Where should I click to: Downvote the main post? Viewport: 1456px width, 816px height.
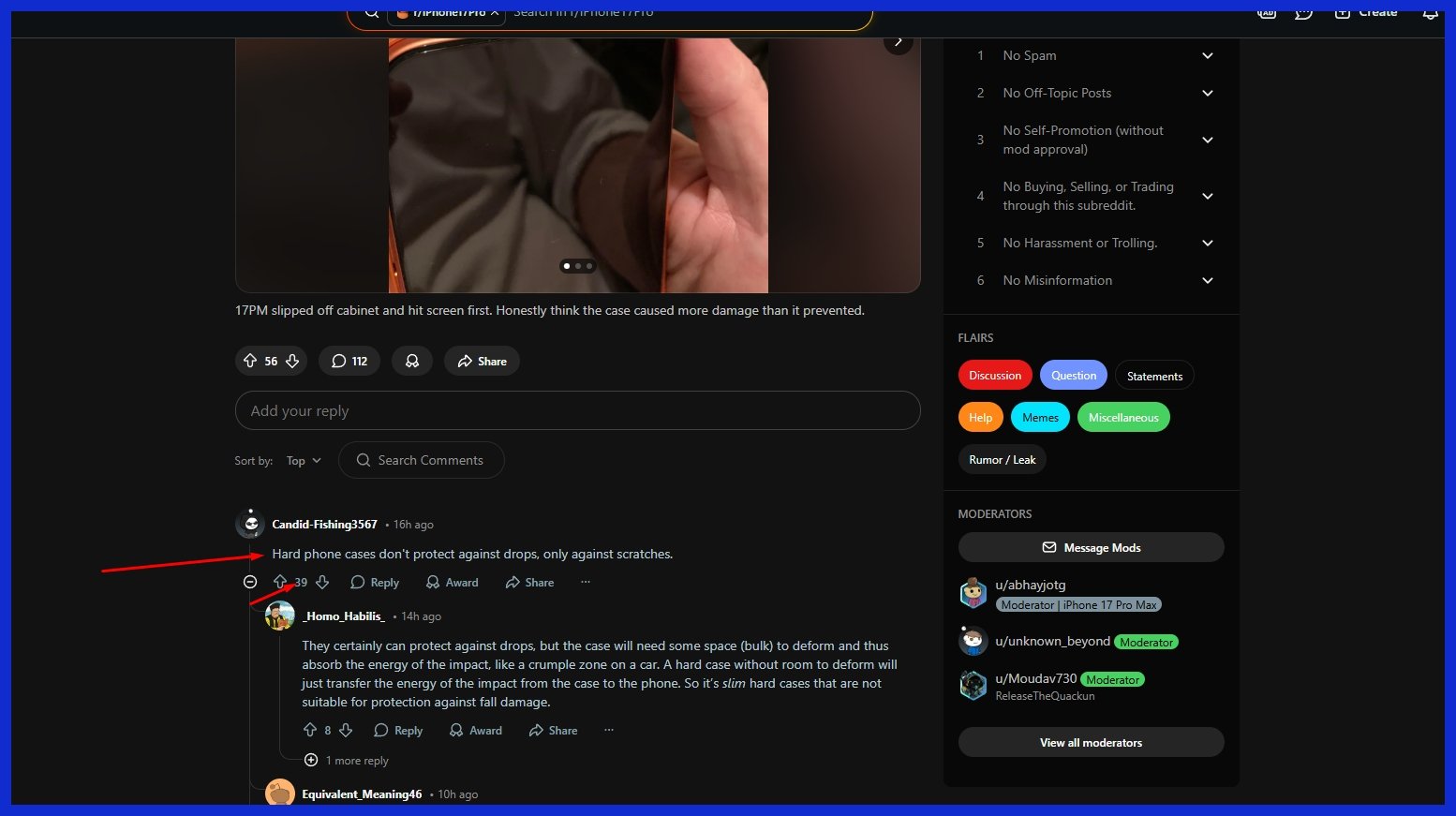[x=292, y=361]
